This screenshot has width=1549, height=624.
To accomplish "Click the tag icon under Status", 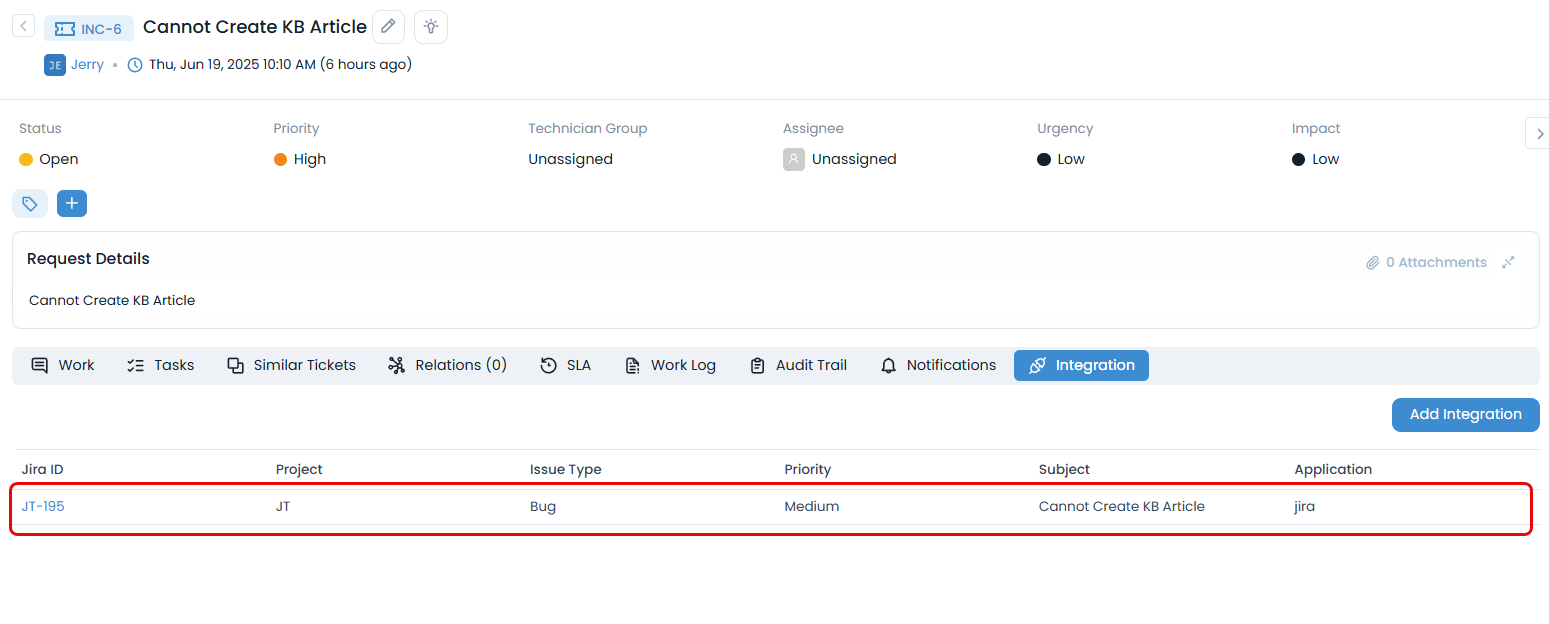I will point(30,204).
